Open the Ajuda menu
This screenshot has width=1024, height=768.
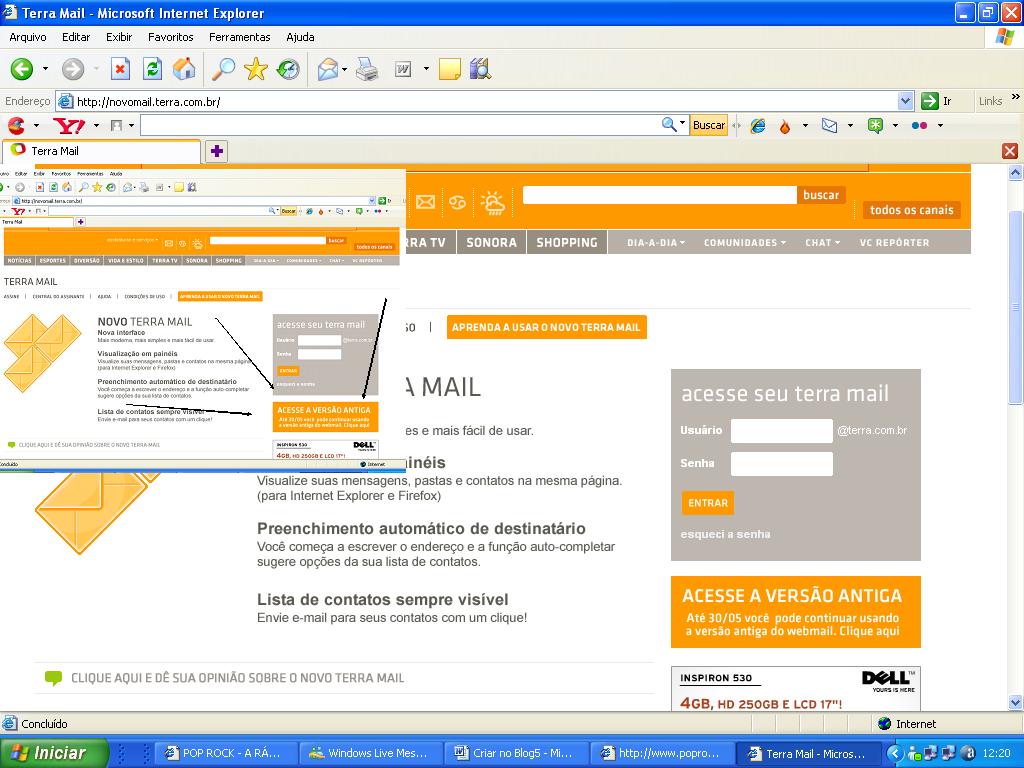point(300,37)
